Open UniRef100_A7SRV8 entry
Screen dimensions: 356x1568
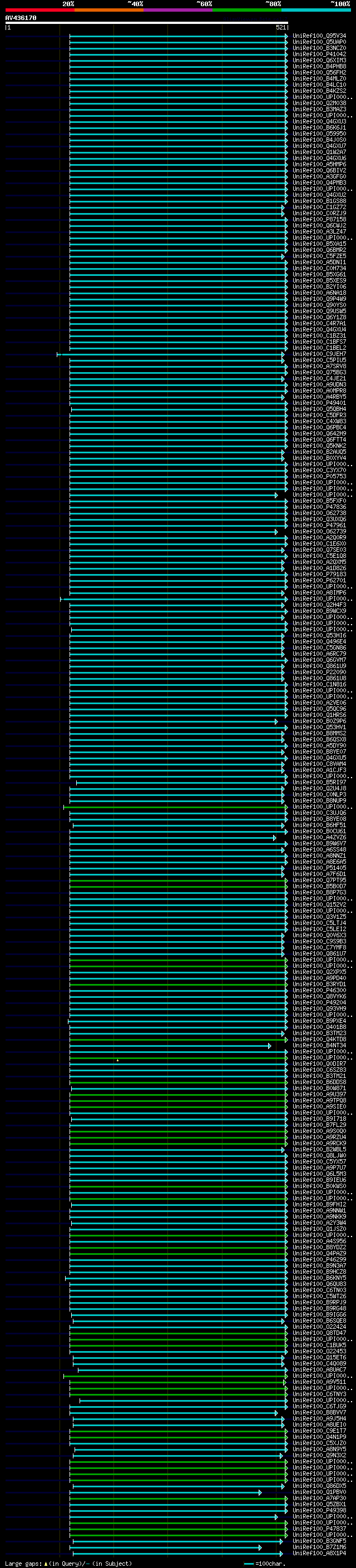tap(319, 367)
